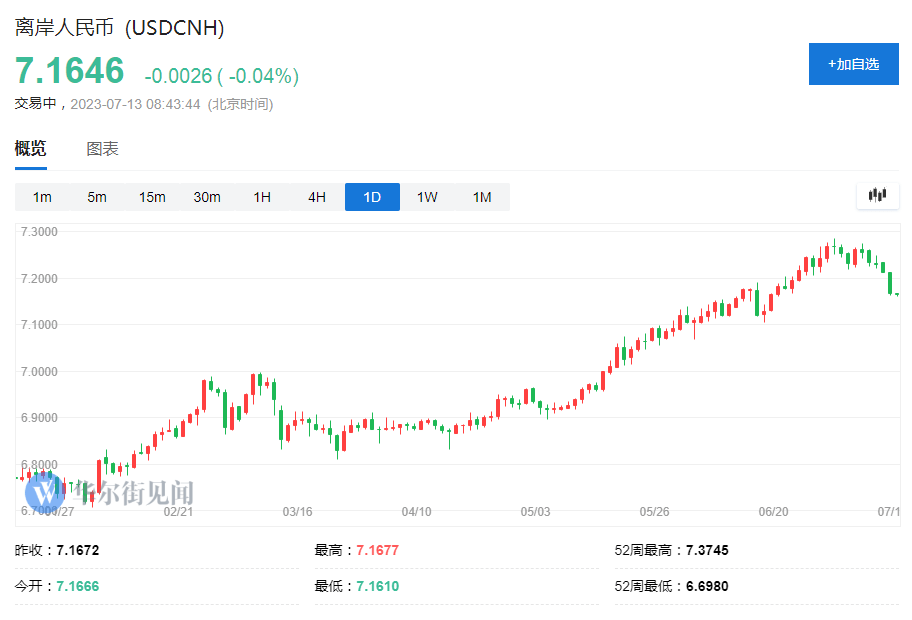912x620 pixels.
Task: Select the 1H timeframe
Action: 262,197
